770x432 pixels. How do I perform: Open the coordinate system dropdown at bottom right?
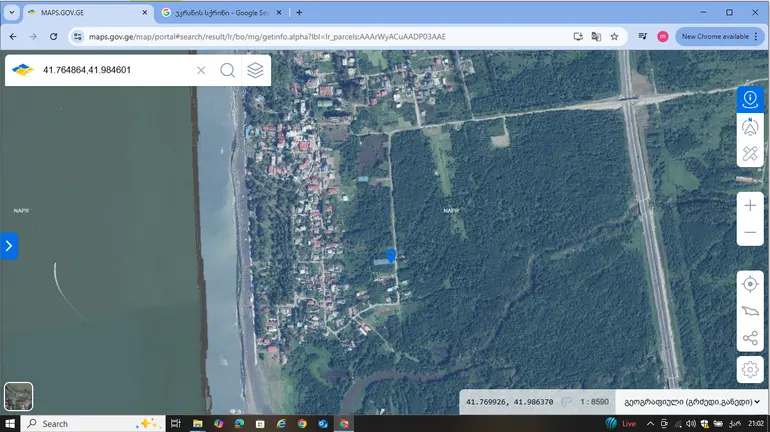pos(692,402)
